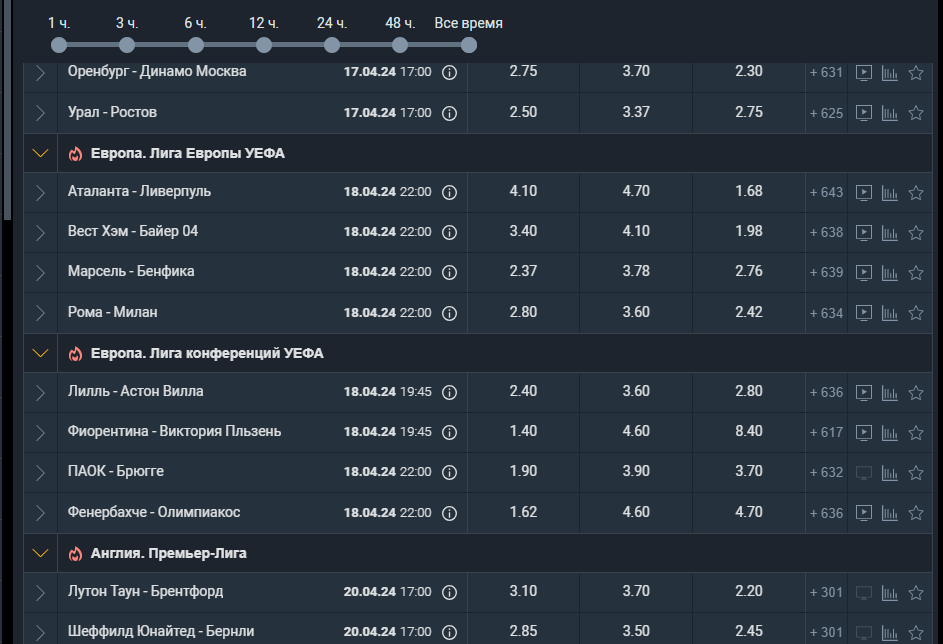Click fire icon beside Лига Европы УЕФА
Viewport: 943px width, 644px height.
[x=75, y=154]
